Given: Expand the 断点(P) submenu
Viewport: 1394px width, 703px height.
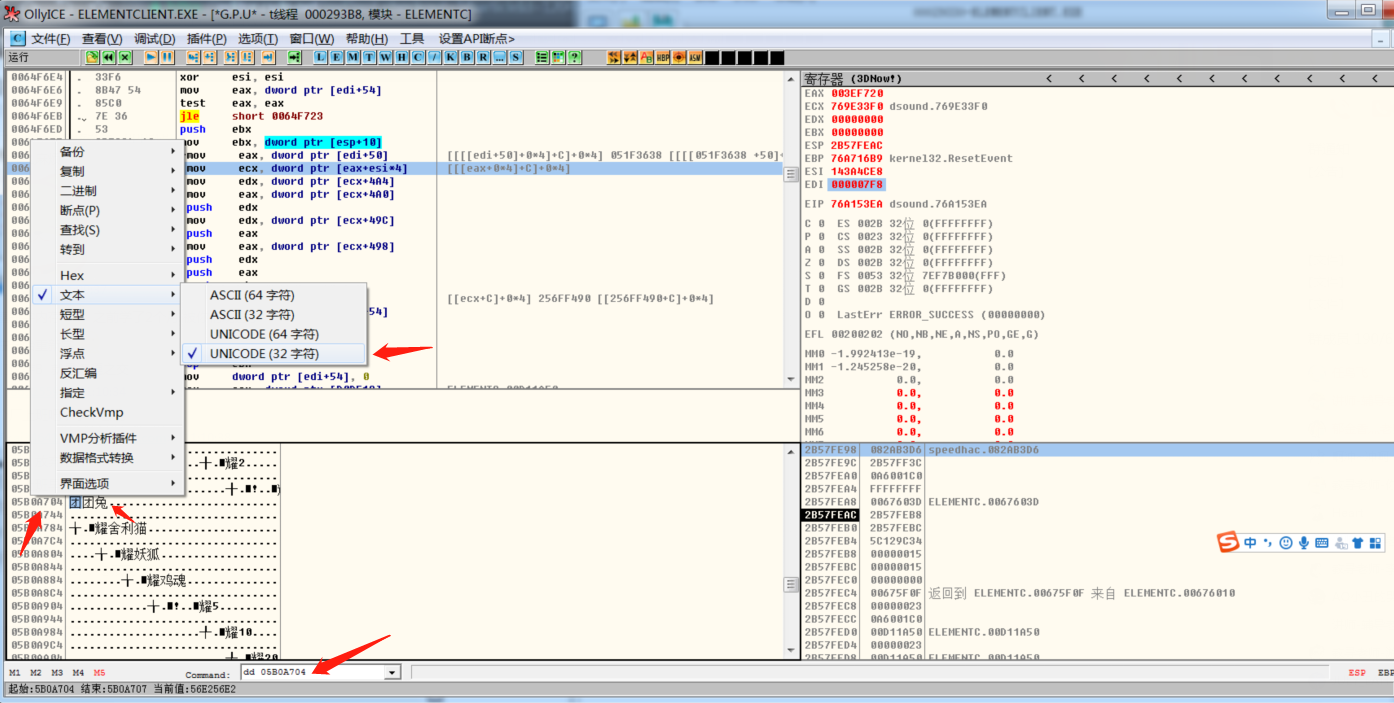Looking at the screenshot, I should [x=107, y=211].
